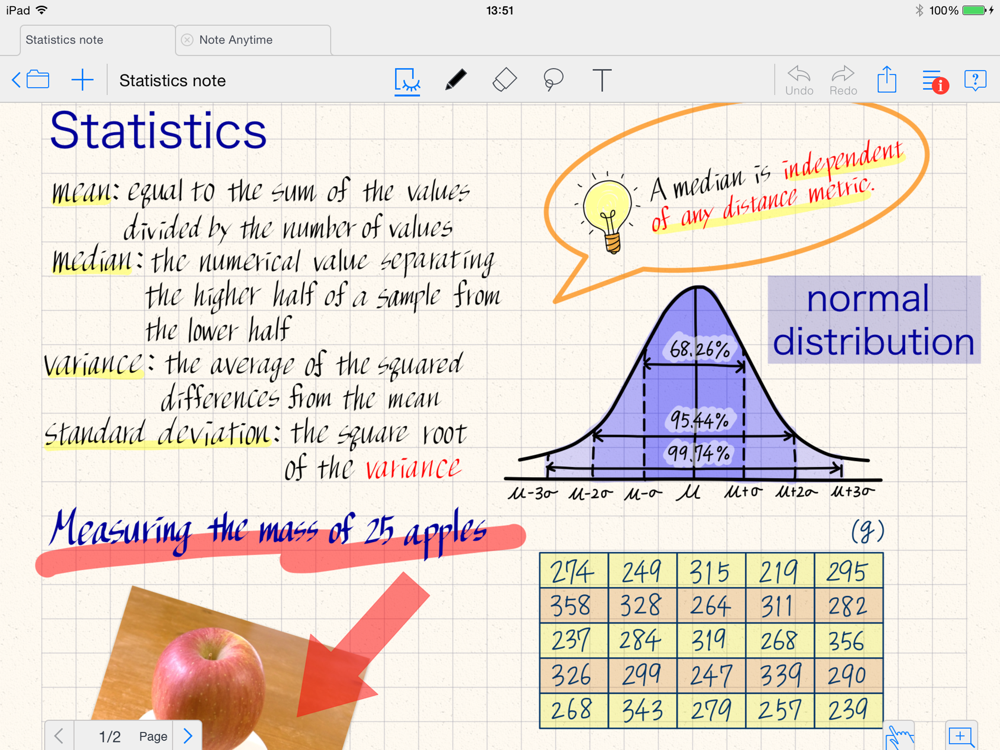Tap table cell with value 239
This screenshot has width=1000, height=750.
pos(848,710)
